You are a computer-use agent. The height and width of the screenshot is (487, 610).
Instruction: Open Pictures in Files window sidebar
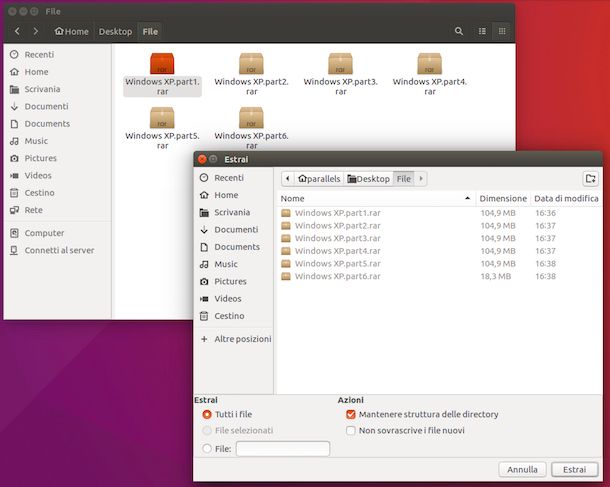click(58, 158)
